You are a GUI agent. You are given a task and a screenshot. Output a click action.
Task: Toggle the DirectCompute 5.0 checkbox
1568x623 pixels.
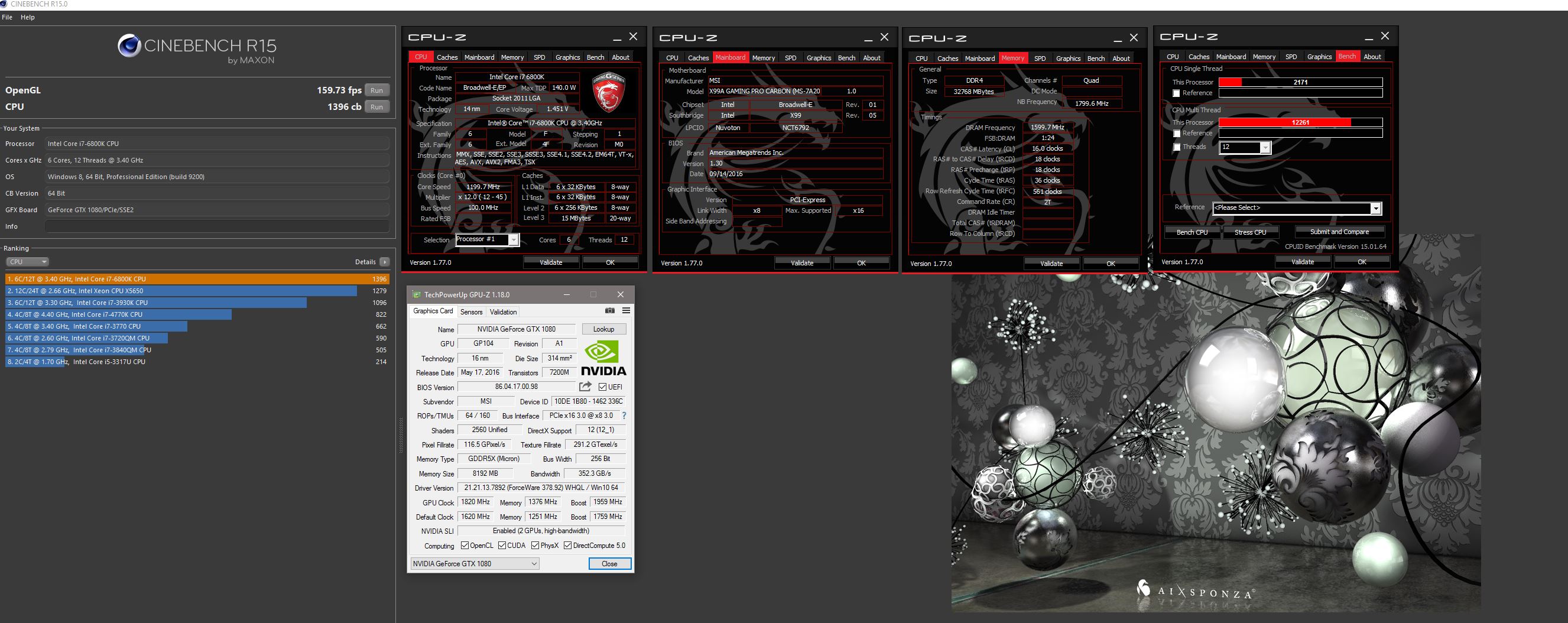(x=568, y=546)
